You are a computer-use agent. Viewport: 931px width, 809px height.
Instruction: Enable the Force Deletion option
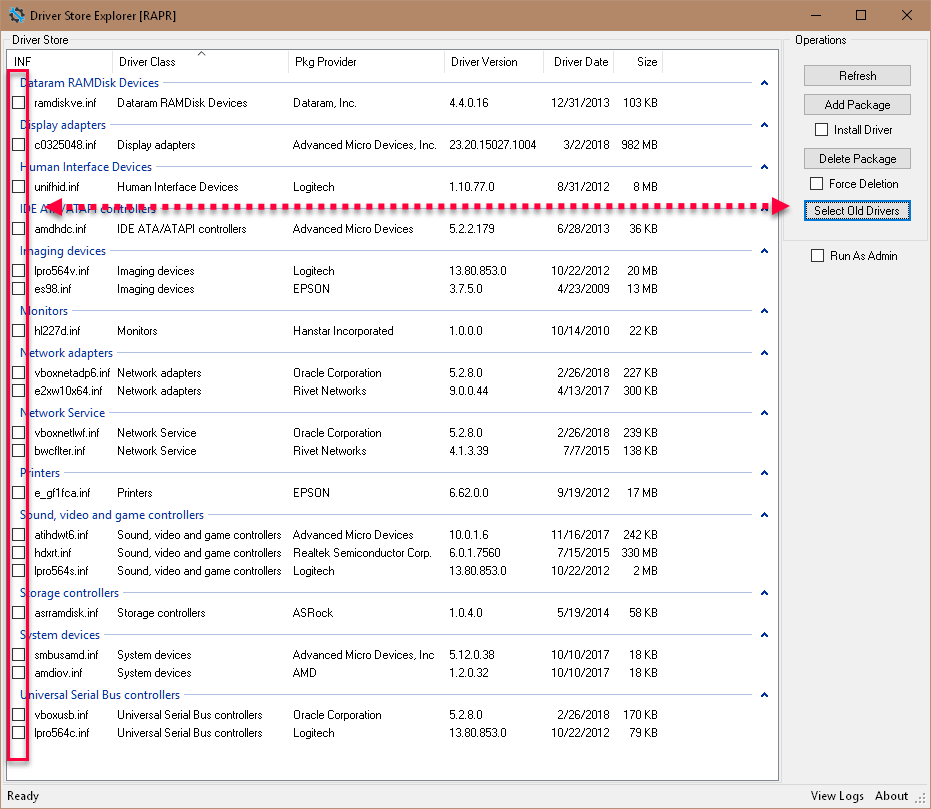point(816,183)
